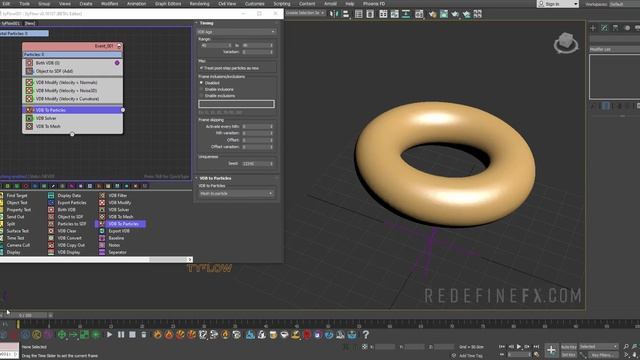Viewport: 640px width, 360px height.
Task: Open the Animation menu
Action: (136, 4)
